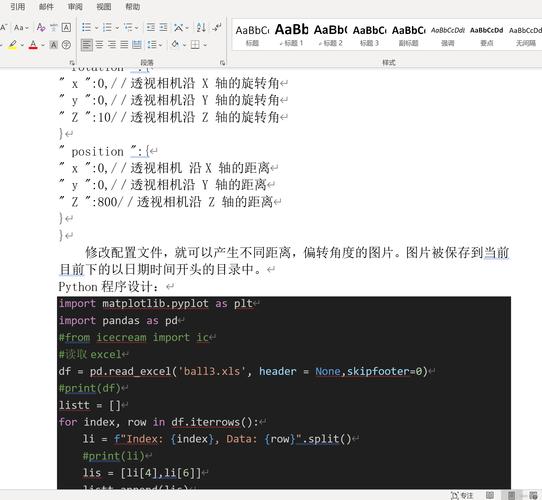
Task: Open bullet library dropdown arrow
Action: tap(96, 28)
